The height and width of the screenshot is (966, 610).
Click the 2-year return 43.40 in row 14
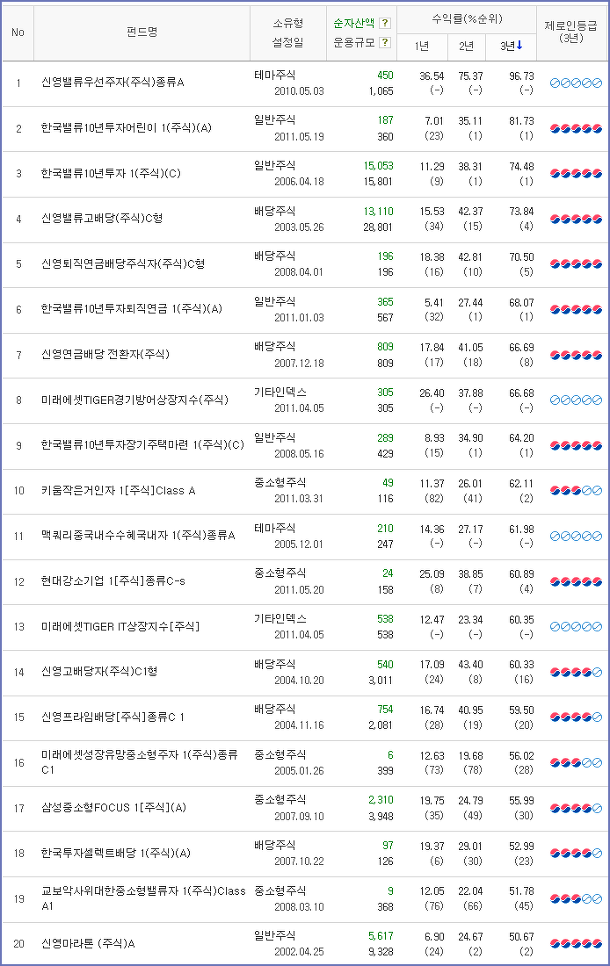471,665
